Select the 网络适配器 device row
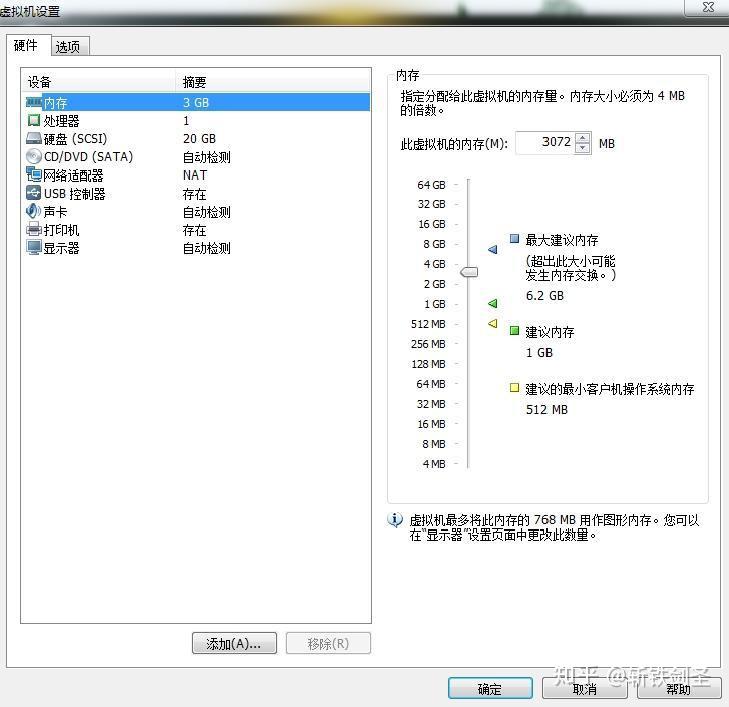This screenshot has height=707, width=729. pyautogui.click(x=198, y=175)
